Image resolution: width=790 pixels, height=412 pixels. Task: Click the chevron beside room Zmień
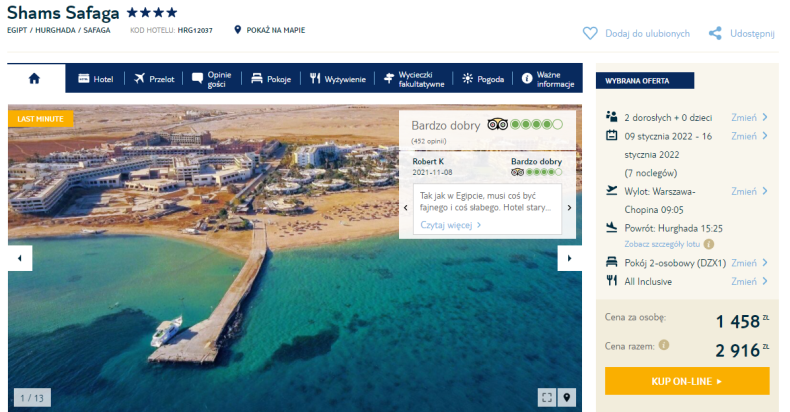click(765, 263)
